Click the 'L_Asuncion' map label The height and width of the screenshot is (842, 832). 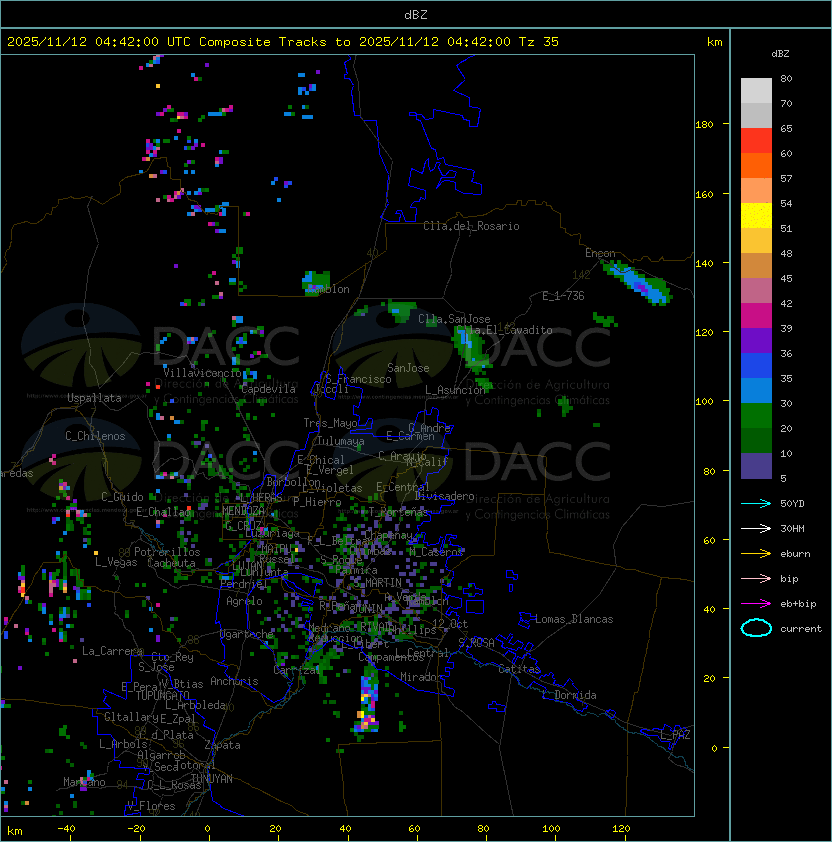(455, 390)
